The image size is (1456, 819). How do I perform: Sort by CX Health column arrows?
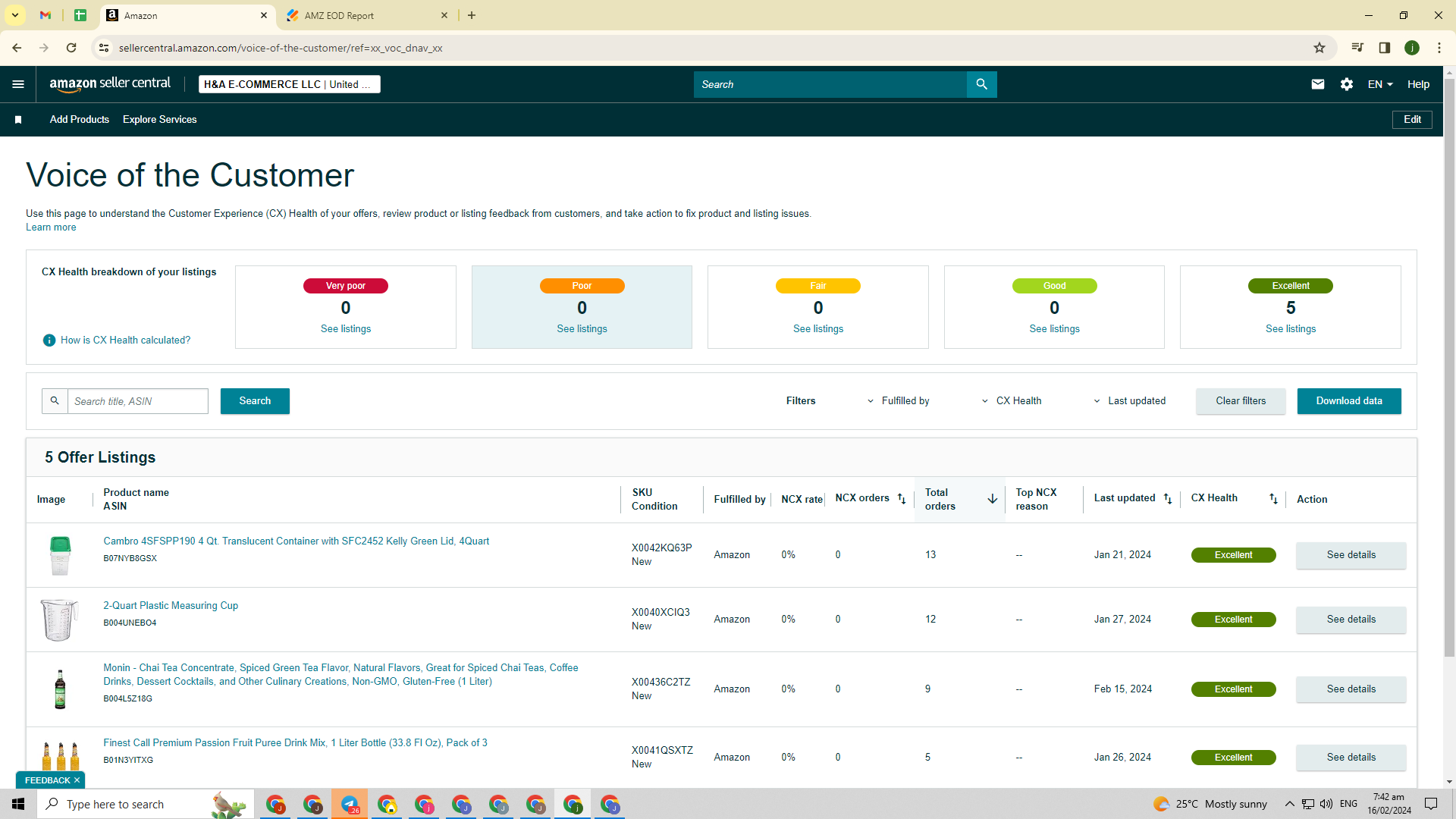click(x=1273, y=499)
